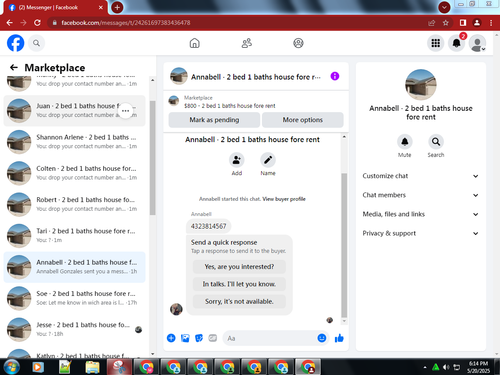Image resolution: width=500 pixels, height=375 pixels.
Task: Attach a photo using image icon
Action: [x=185, y=338]
